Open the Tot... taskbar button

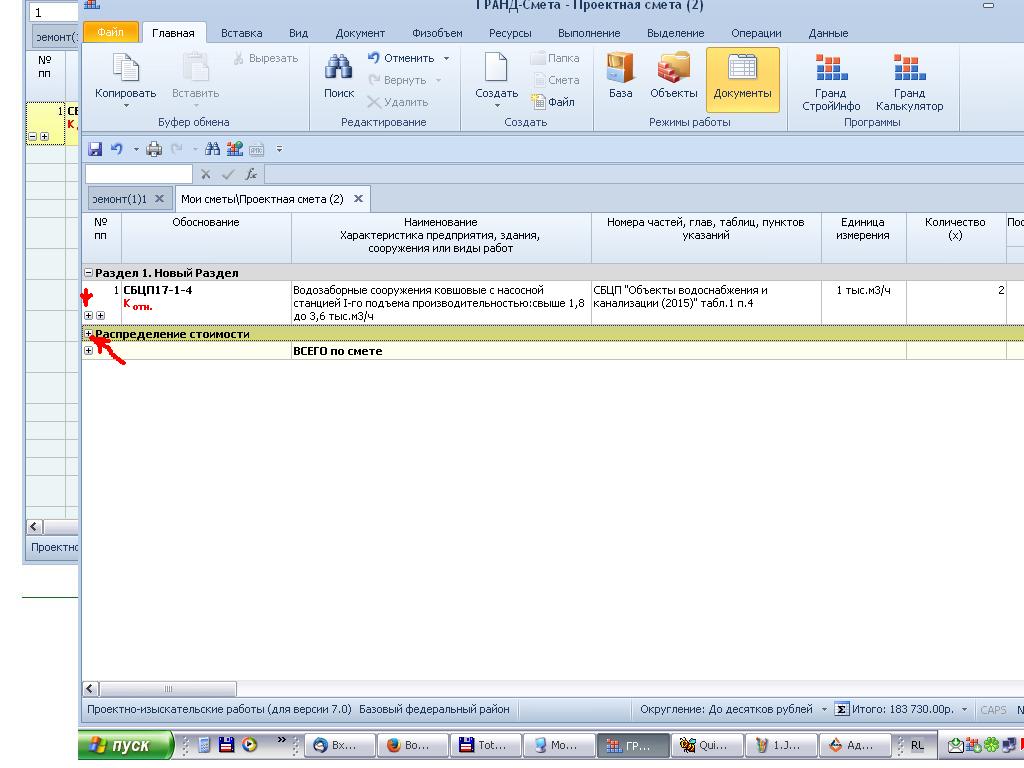tap(486, 745)
